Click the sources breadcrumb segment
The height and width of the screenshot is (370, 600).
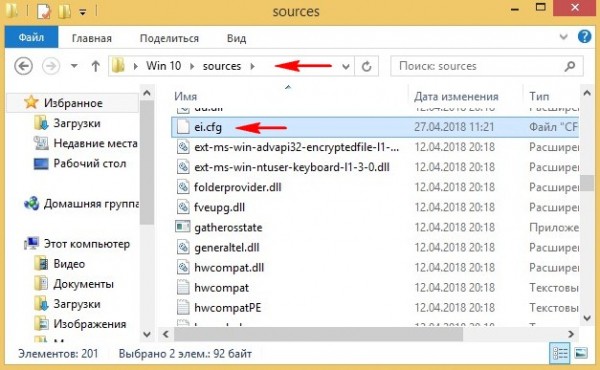tap(222, 66)
